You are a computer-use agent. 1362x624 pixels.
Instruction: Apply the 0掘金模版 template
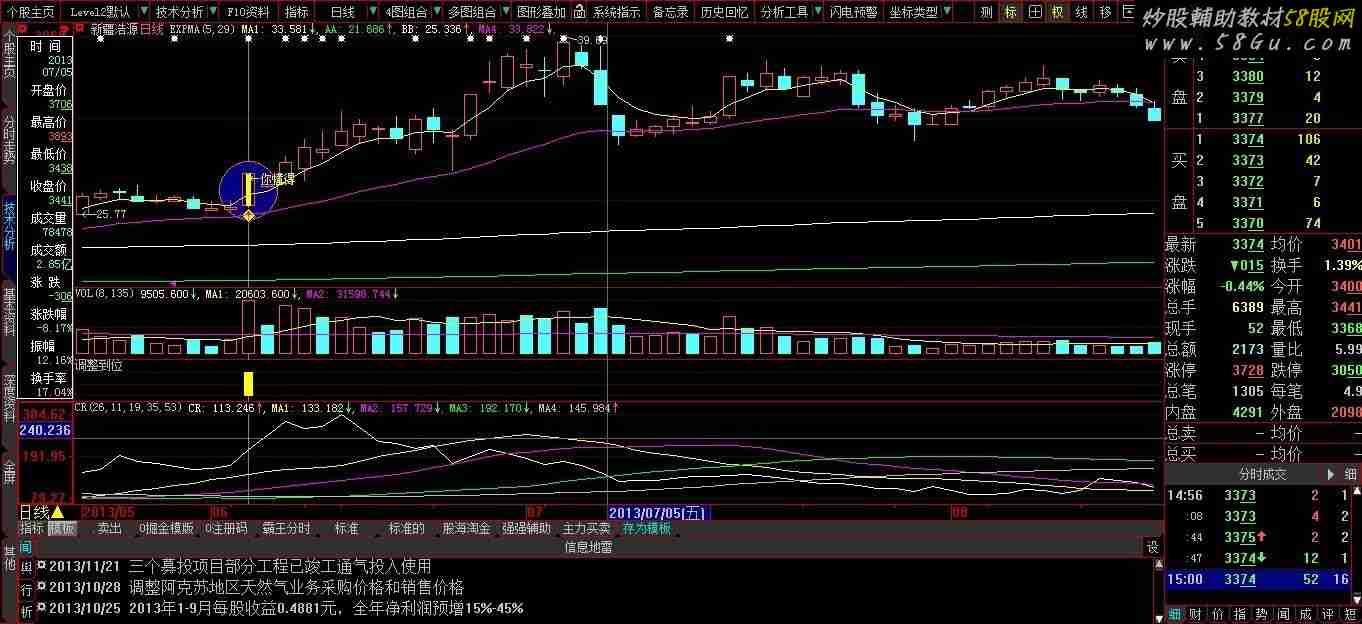point(167,528)
